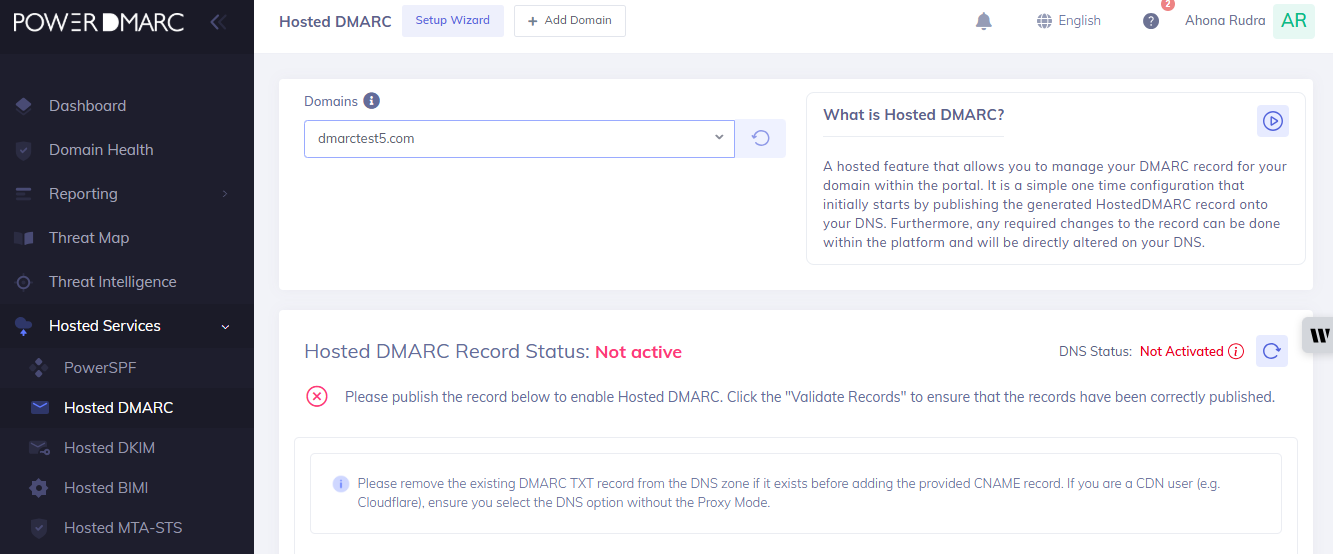Viewport: 1333px width, 554px height.
Task: Click the Hosted DMARC Record Status label
Action: coord(447,352)
